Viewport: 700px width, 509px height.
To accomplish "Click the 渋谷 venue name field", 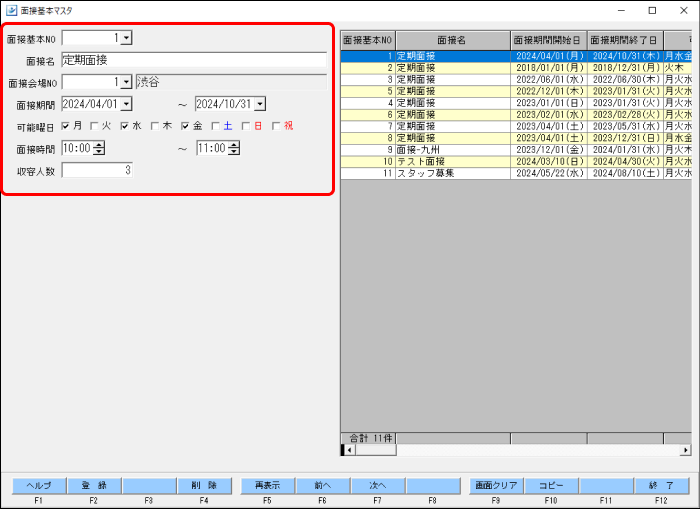I will (x=231, y=82).
